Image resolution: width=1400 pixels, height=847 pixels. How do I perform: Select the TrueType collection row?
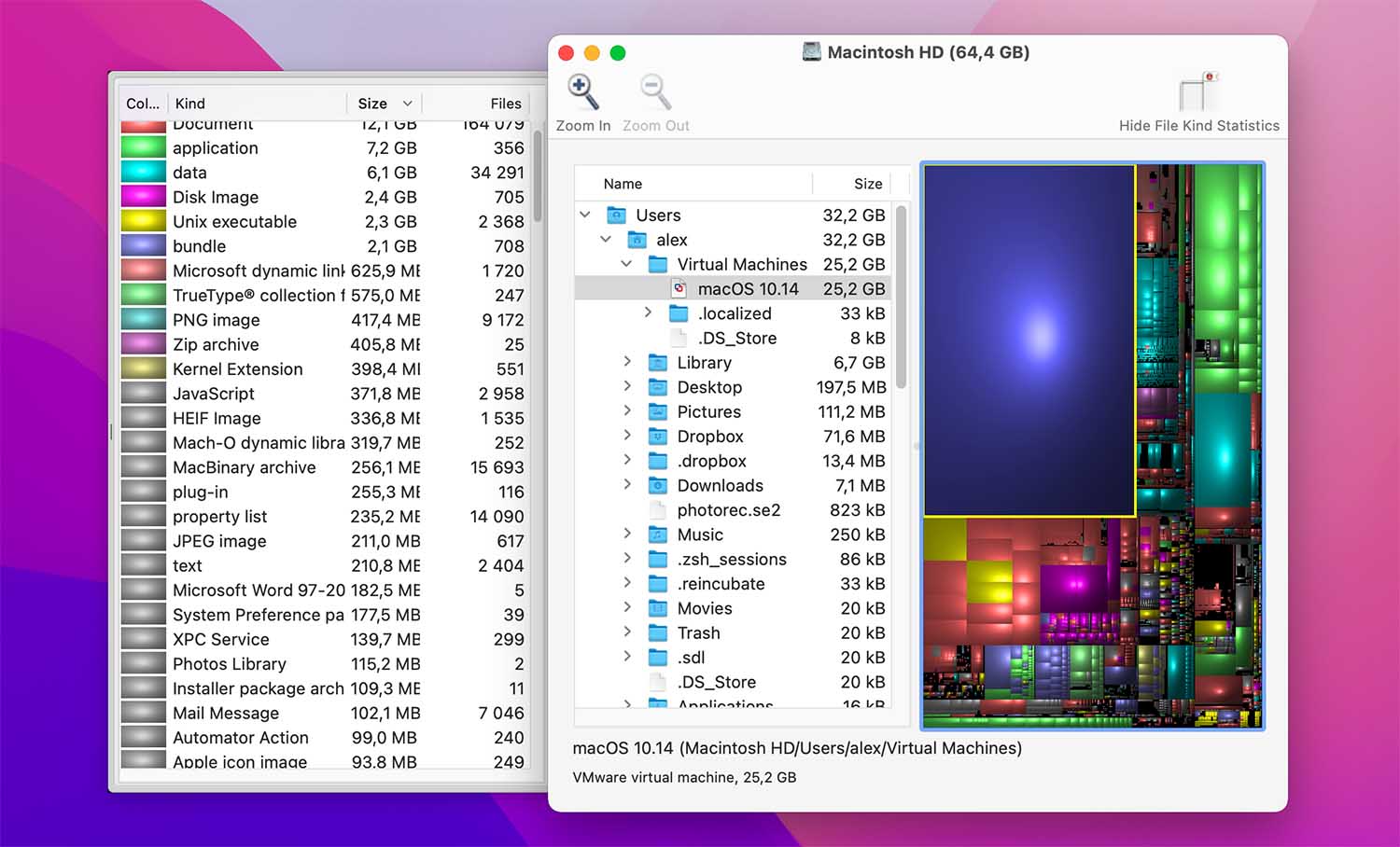(324, 296)
